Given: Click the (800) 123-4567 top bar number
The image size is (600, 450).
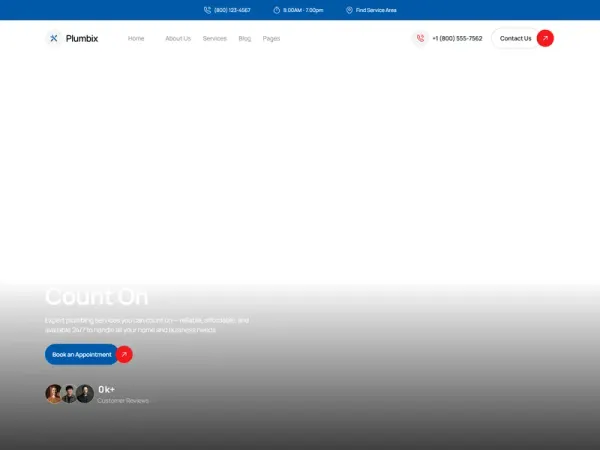Looking at the screenshot, I should point(232,10).
